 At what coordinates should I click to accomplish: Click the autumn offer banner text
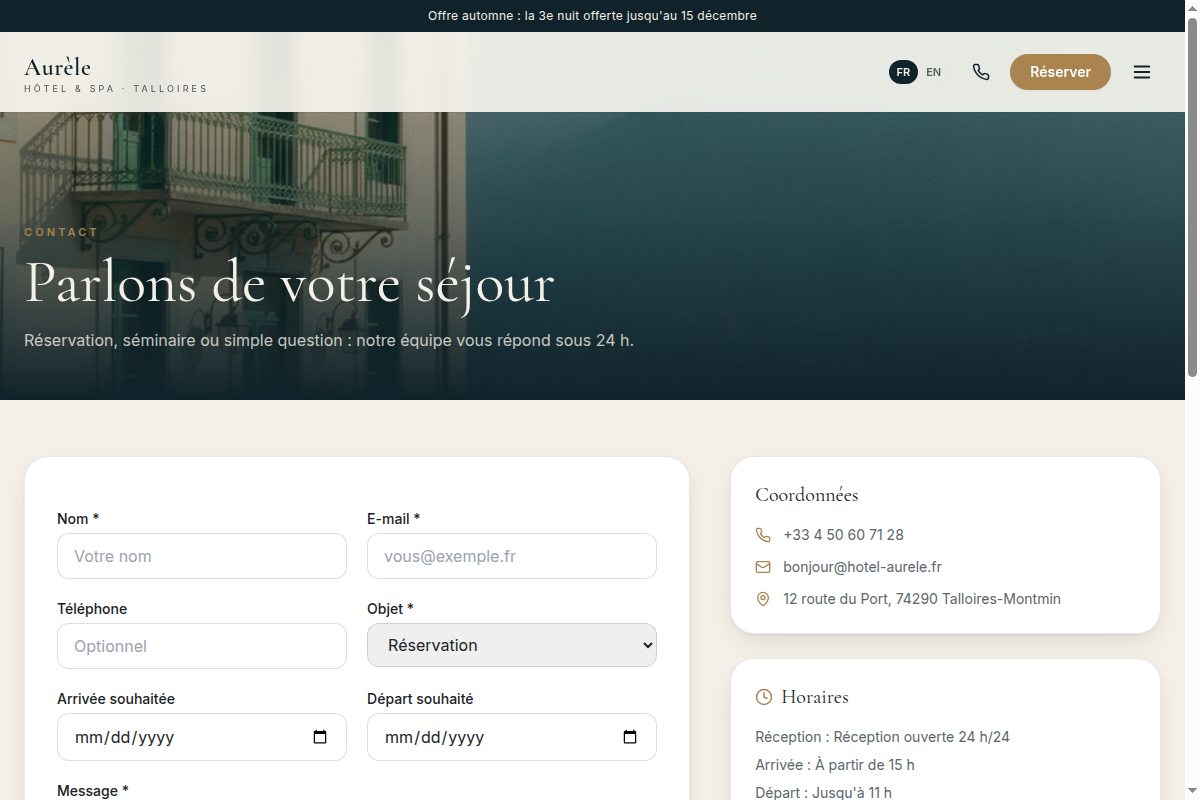pos(592,16)
